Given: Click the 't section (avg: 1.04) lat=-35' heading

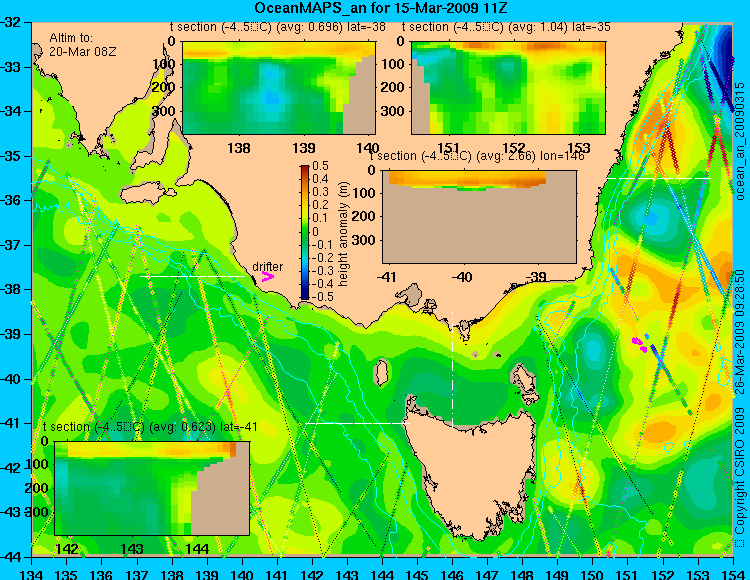Looking at the screenshot, I should coord(506,27).
